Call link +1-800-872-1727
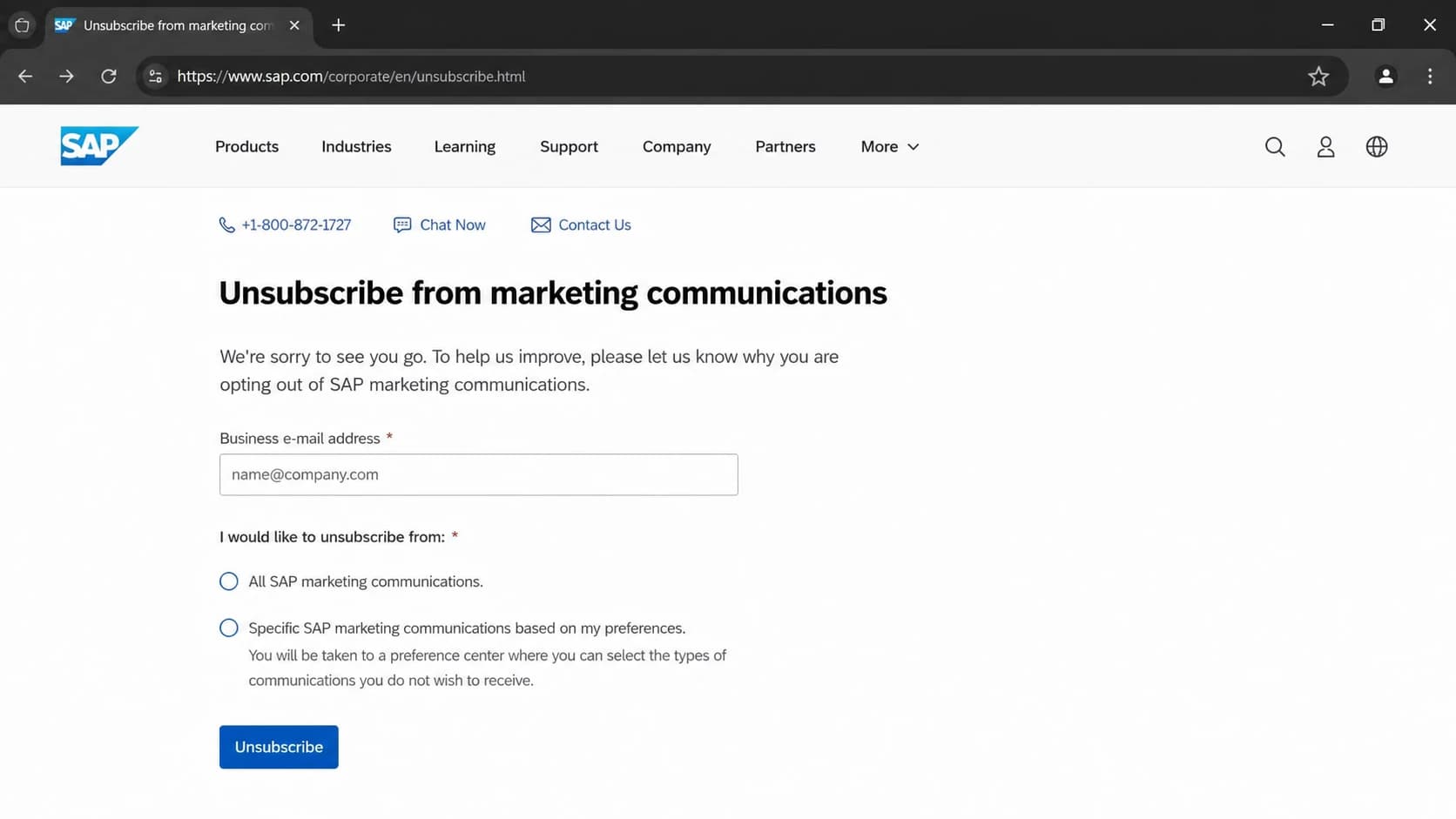 pos(296,225)
